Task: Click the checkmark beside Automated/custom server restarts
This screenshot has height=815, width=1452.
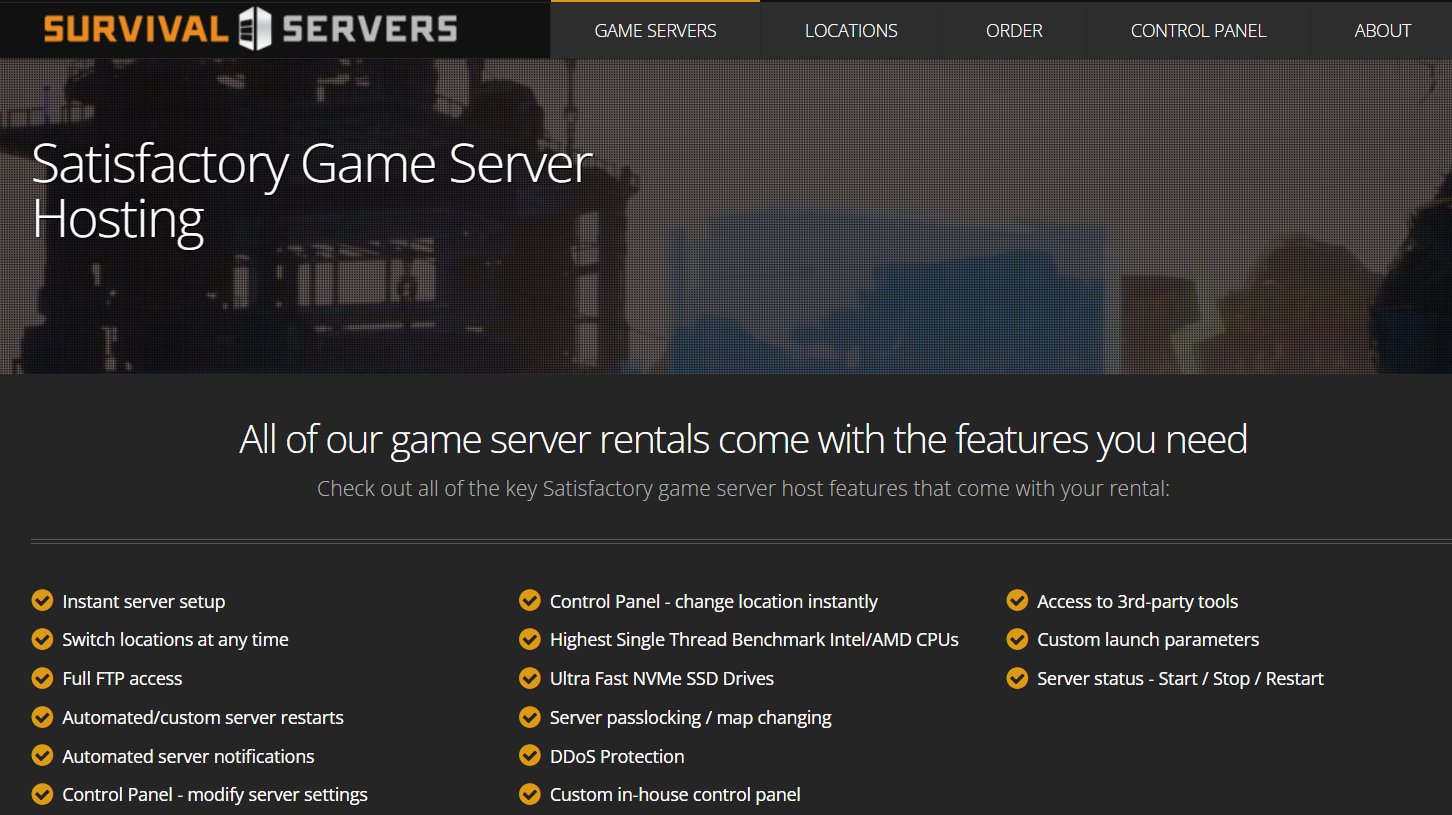Action: (x=42, y=717)
